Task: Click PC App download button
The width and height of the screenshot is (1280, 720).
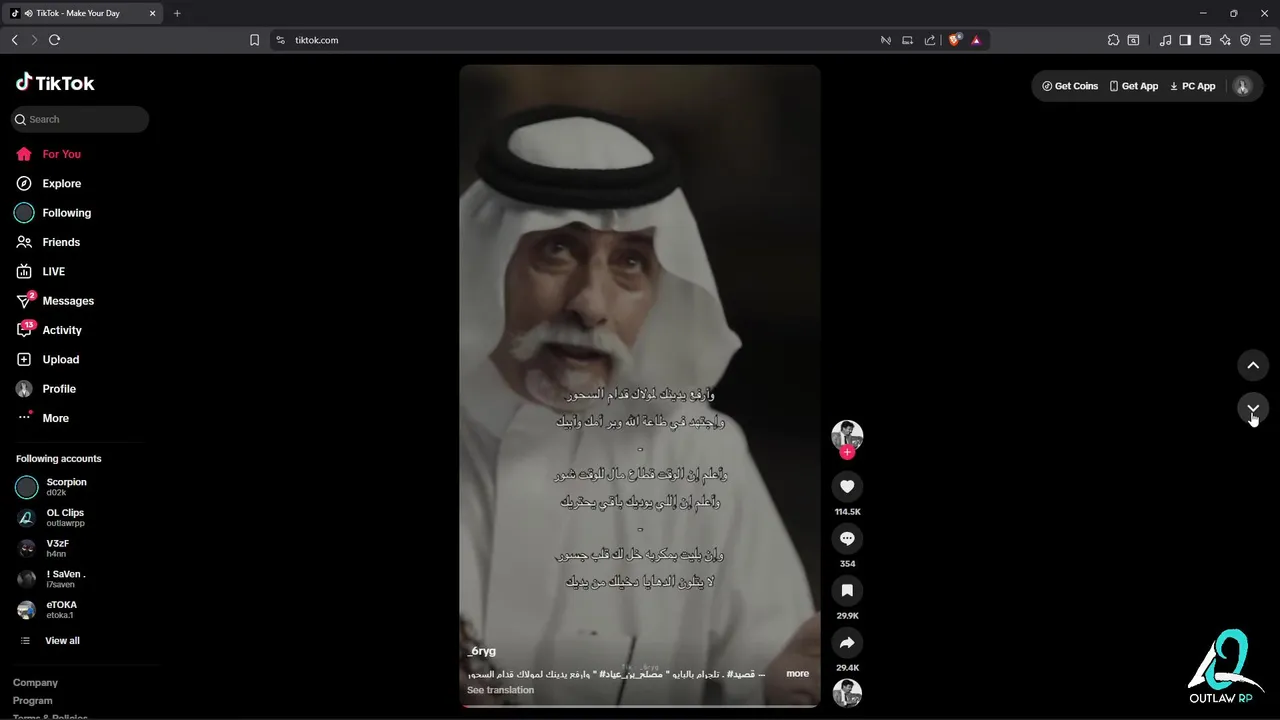Action: click(x=1193, y=86)
